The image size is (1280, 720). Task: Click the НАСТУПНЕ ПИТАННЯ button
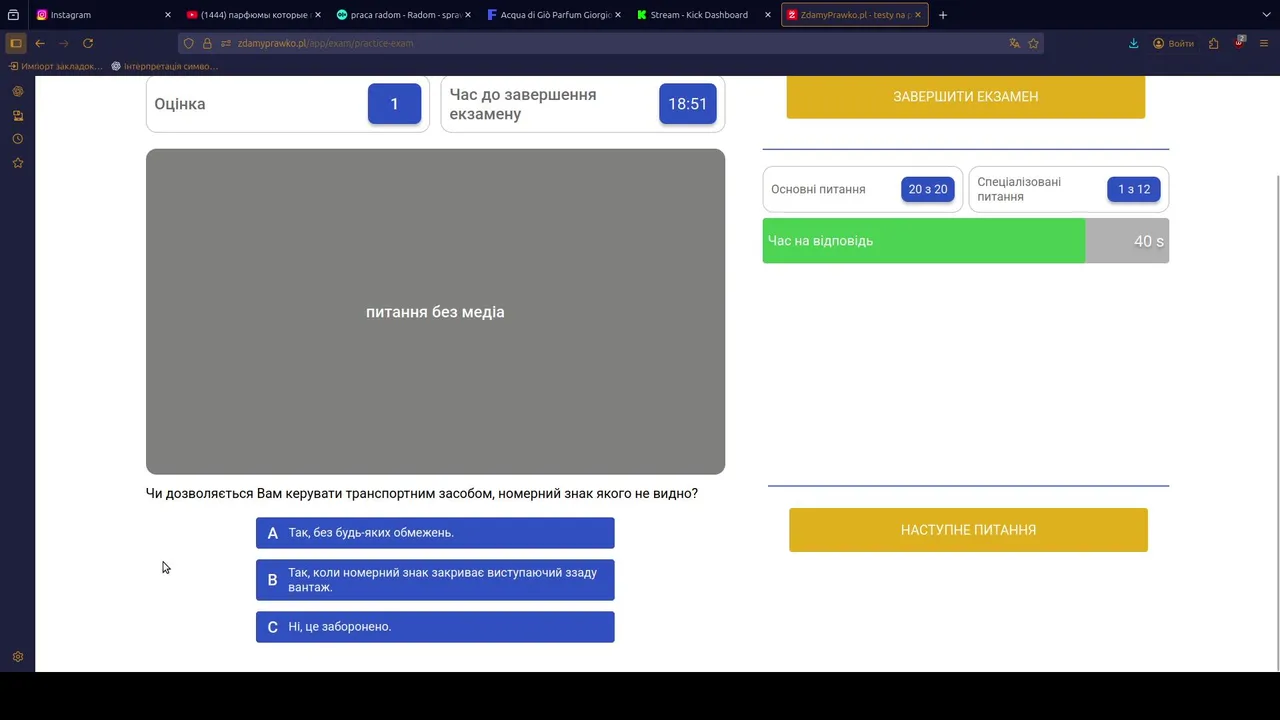click(x=968, y=530)
